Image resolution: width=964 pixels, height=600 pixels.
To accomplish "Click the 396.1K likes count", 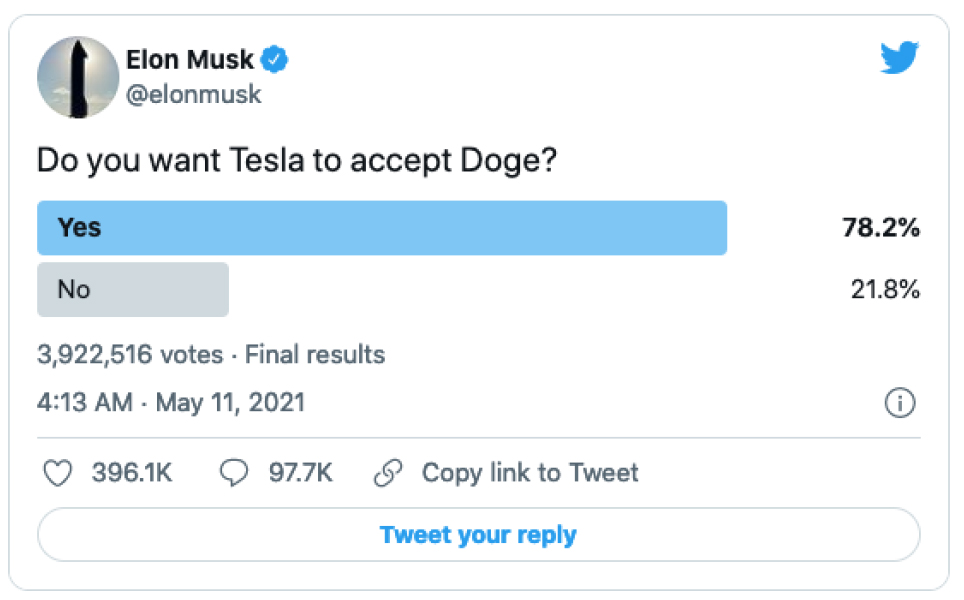I will tap(132, 473).
